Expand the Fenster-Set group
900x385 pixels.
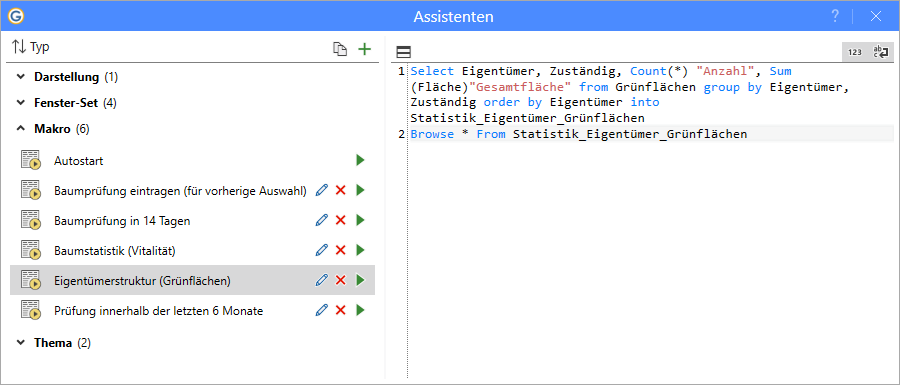coord(21,103)
